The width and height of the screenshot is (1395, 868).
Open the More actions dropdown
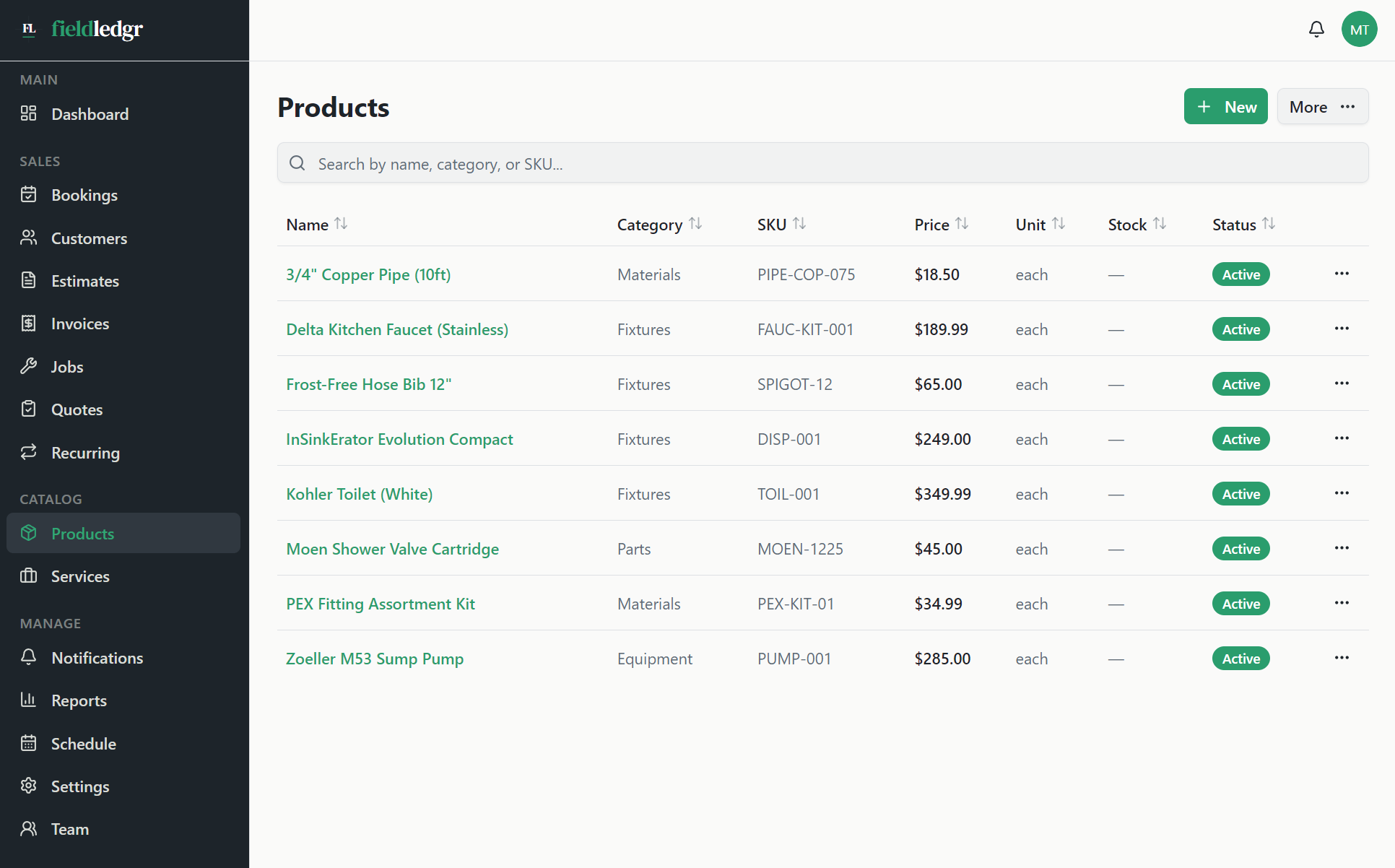1322,107
